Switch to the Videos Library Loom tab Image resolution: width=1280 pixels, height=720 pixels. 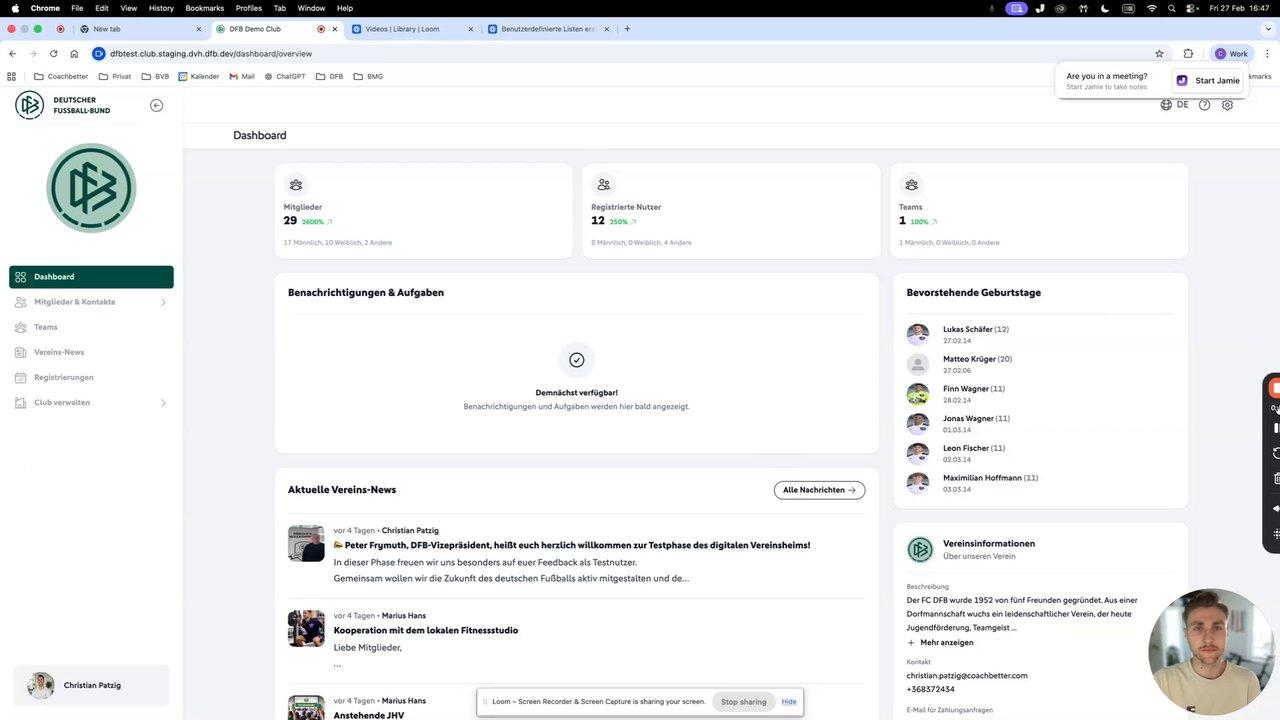coord(411,29)
